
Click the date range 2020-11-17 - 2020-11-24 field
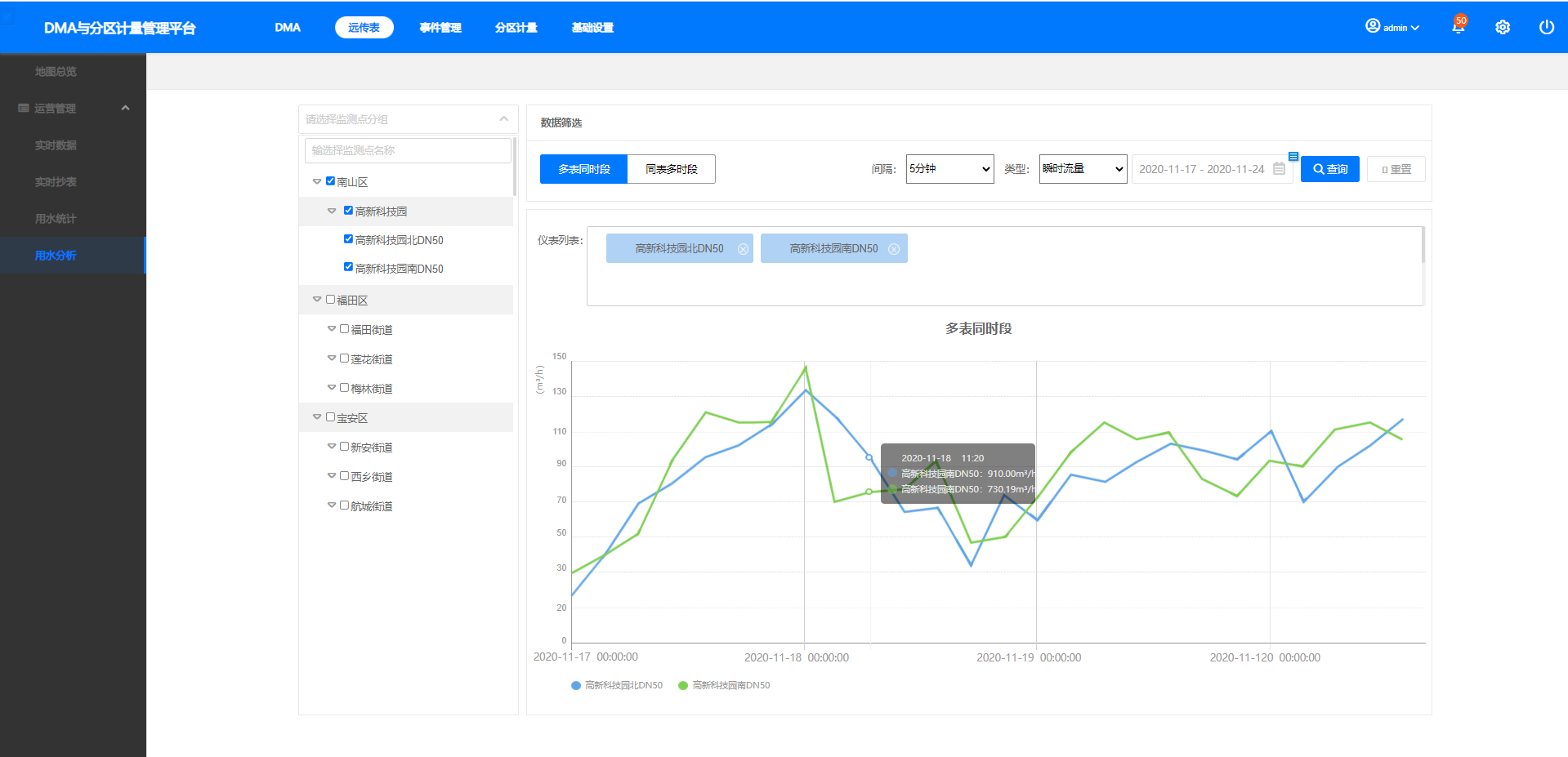(1211, 169)
